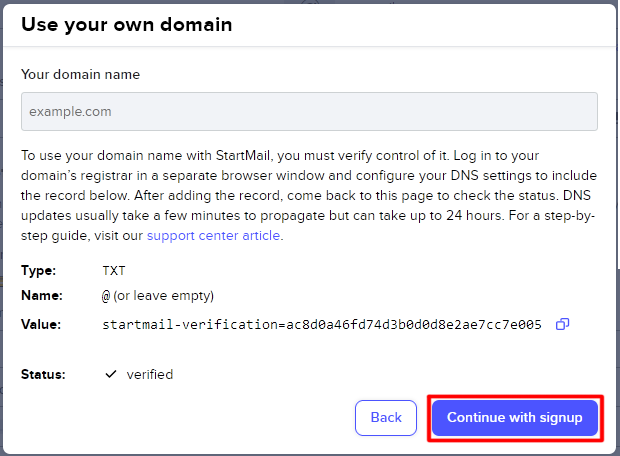This screenshot has width=620, height=456.
Task: Click the StartMail word in instructions
Action: click(244, 155)
